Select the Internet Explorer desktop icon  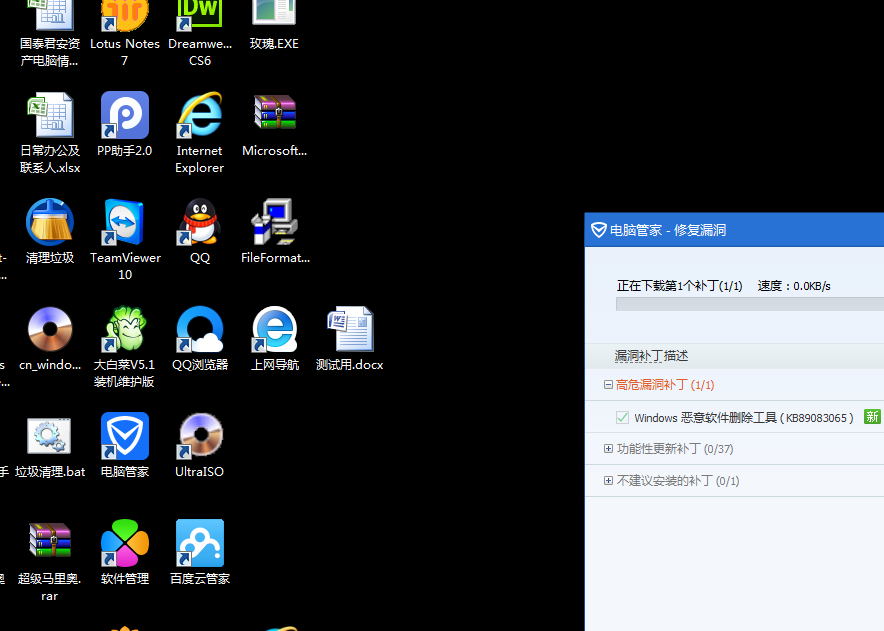click(x=200, y=115)
